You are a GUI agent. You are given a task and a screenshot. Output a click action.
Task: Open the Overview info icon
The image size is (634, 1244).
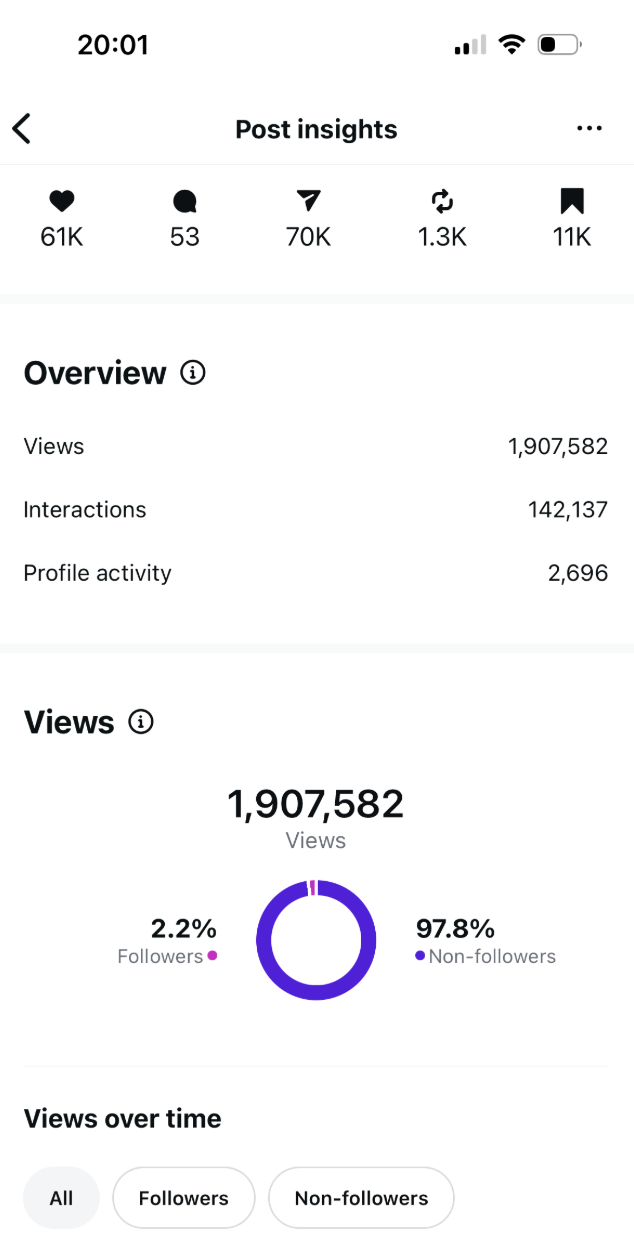point(192,373)
